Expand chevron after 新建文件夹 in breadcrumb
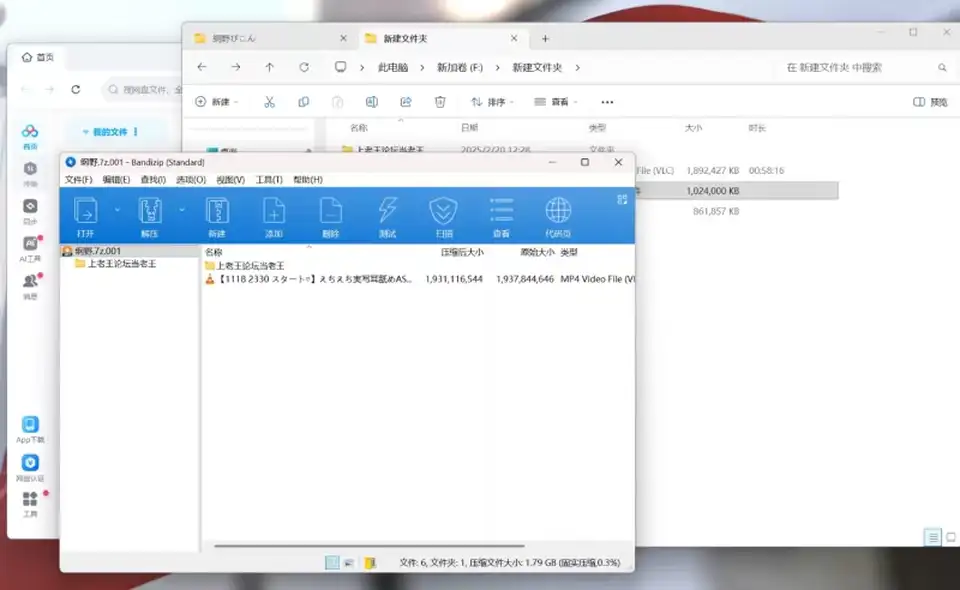The image size is (960, 590). 577,67
